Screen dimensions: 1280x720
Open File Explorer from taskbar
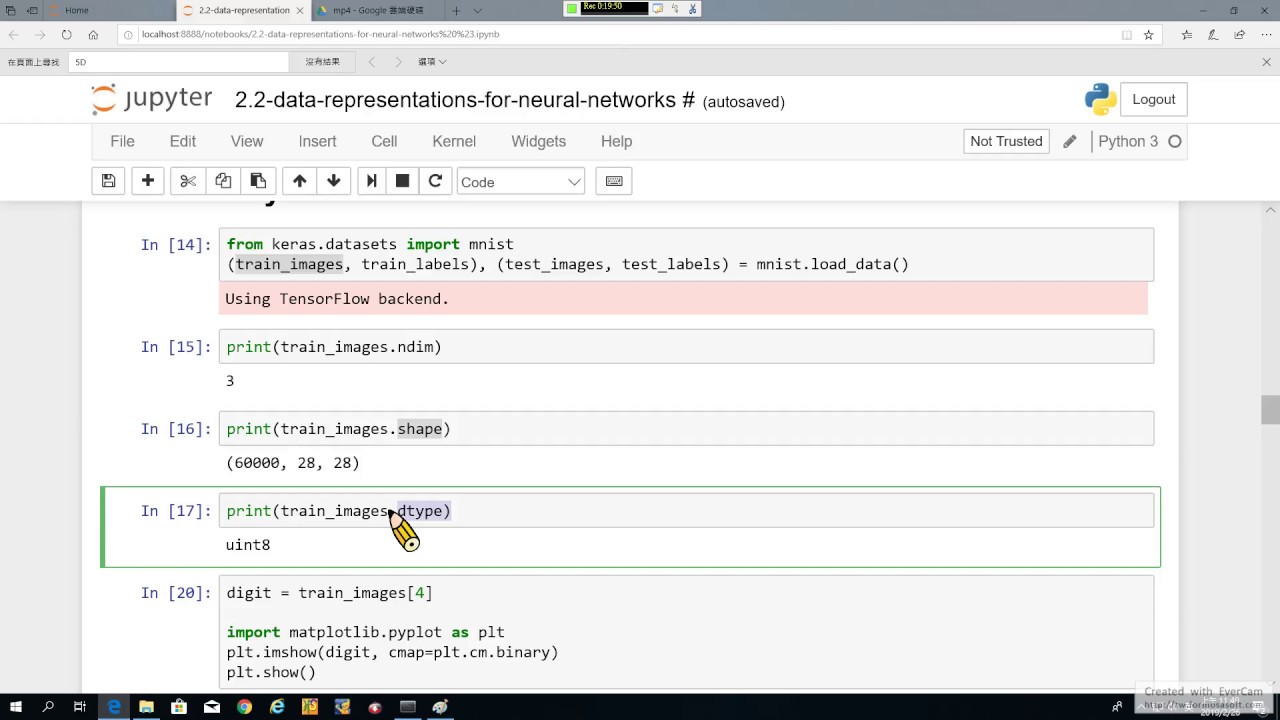[146, 707]
